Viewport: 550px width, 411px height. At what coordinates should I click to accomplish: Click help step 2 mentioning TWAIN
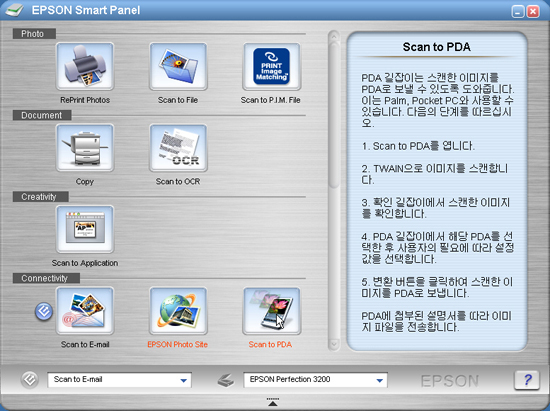[435, 174]
